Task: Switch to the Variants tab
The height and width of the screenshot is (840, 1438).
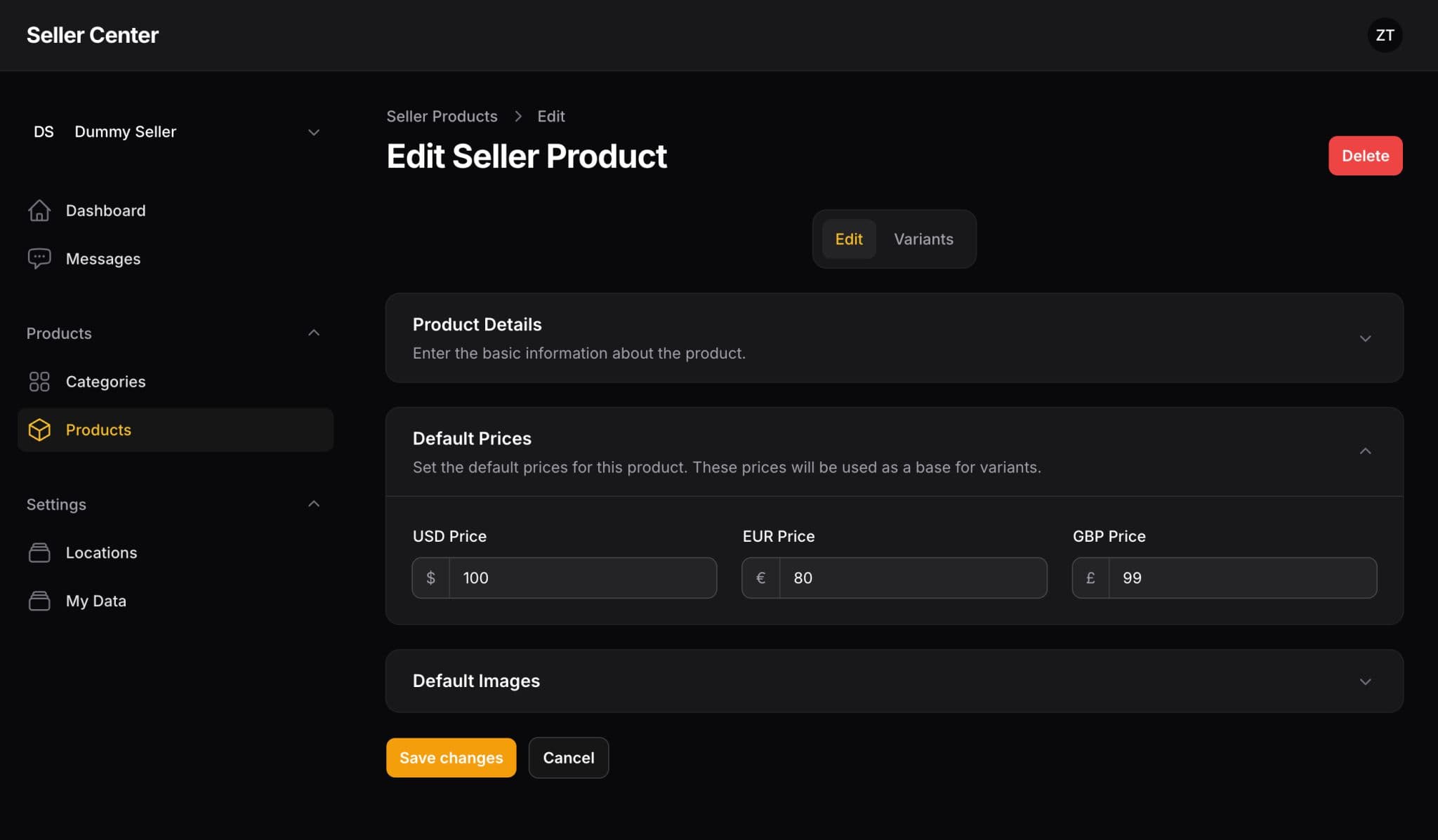Action: tap(923, 239)
